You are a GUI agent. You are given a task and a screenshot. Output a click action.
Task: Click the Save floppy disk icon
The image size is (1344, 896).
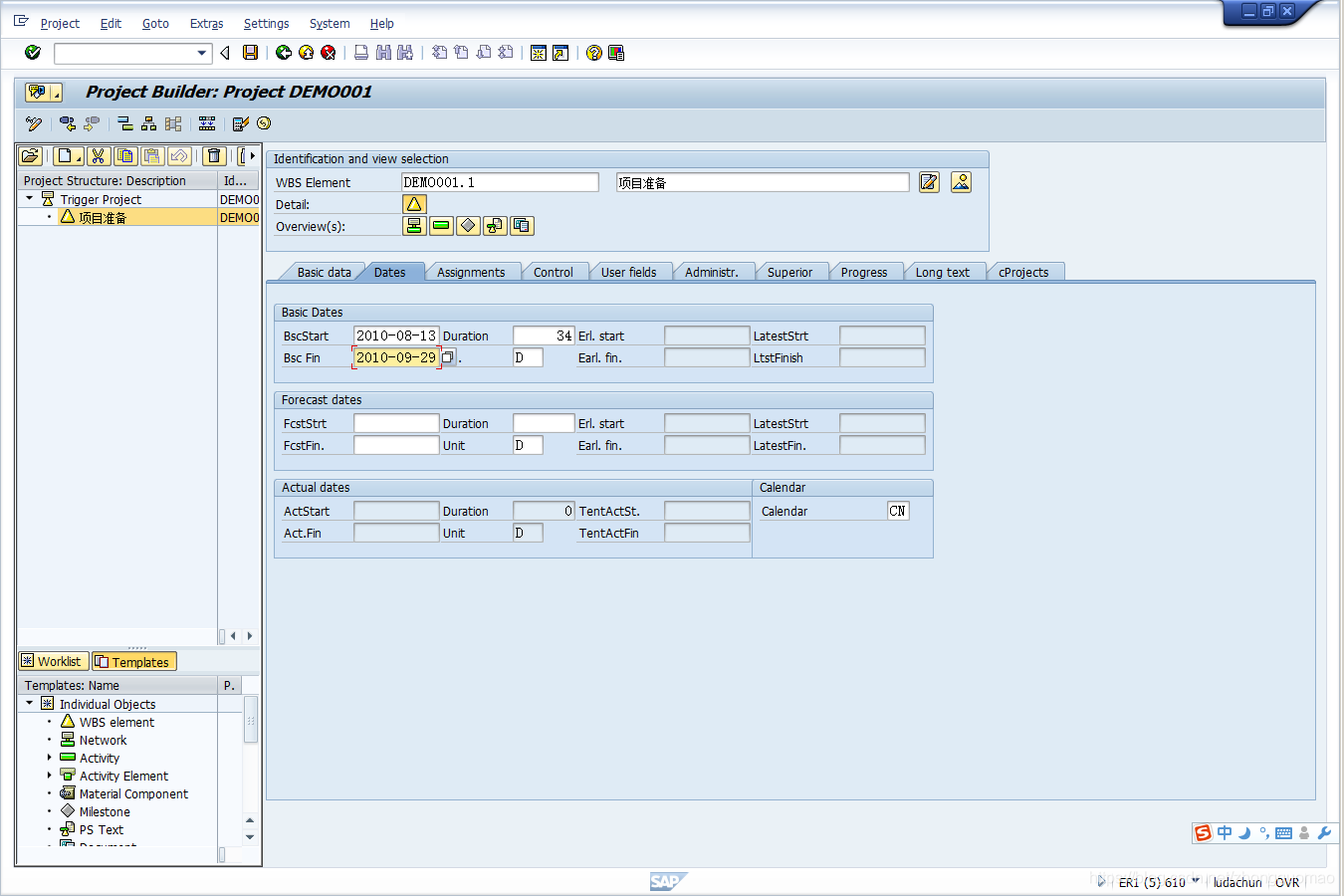(x=251, y=53)
